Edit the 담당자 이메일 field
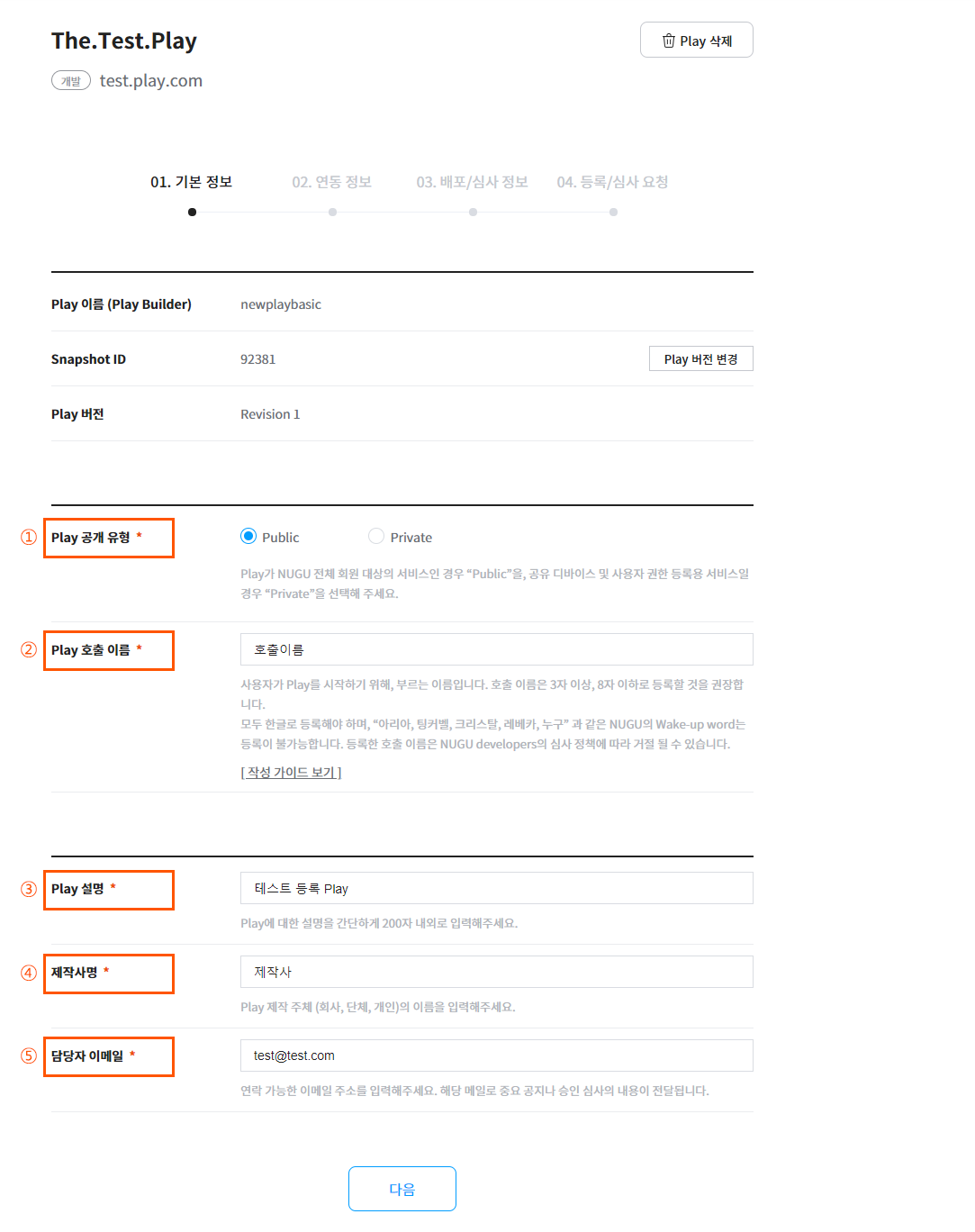Screen dimensions: 975x1232 [x=496, y=1055]
